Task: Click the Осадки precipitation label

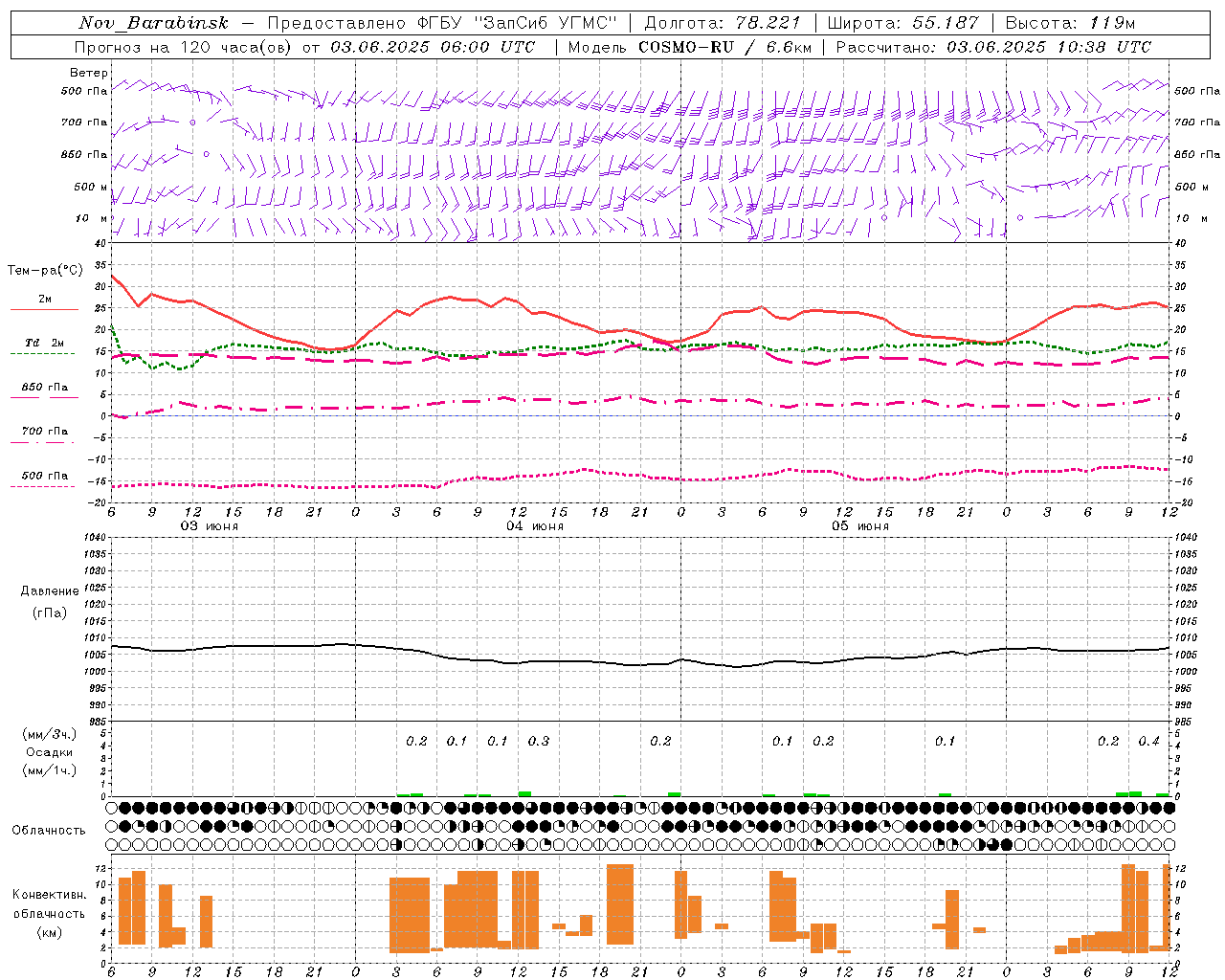Action: pyautogui.click(x=50, y=752)
